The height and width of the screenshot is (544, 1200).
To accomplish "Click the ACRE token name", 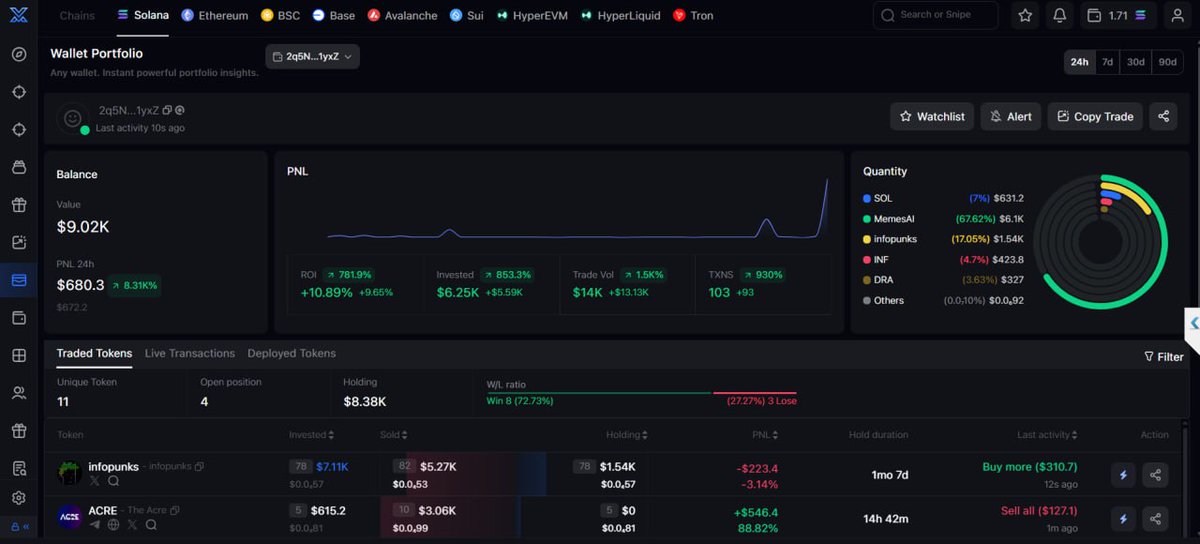I will point(103,511).
